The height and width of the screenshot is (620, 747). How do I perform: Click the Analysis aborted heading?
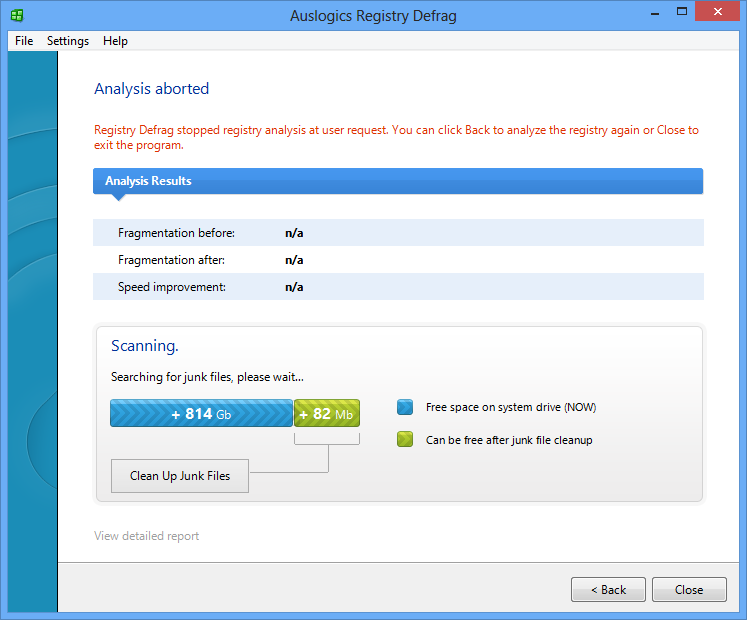[151, 89]
